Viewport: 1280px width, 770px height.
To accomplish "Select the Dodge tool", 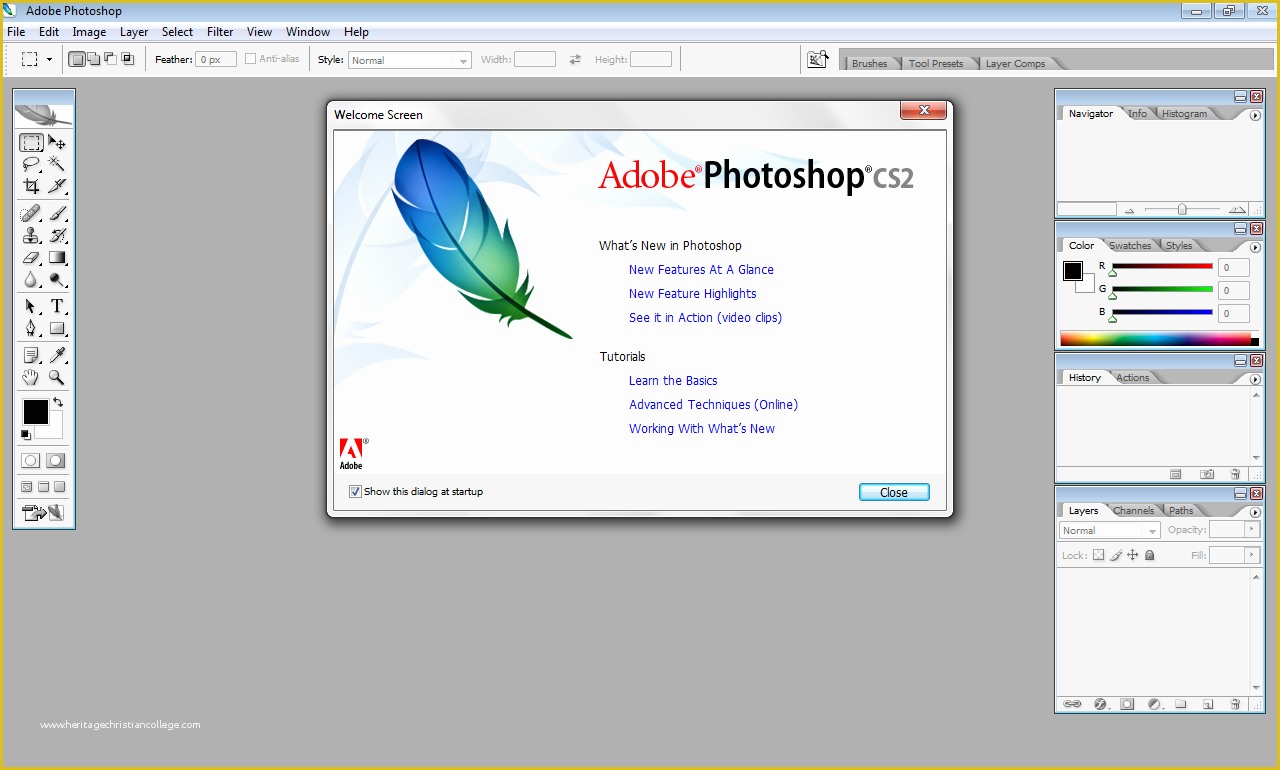I will tap(57, 280).
